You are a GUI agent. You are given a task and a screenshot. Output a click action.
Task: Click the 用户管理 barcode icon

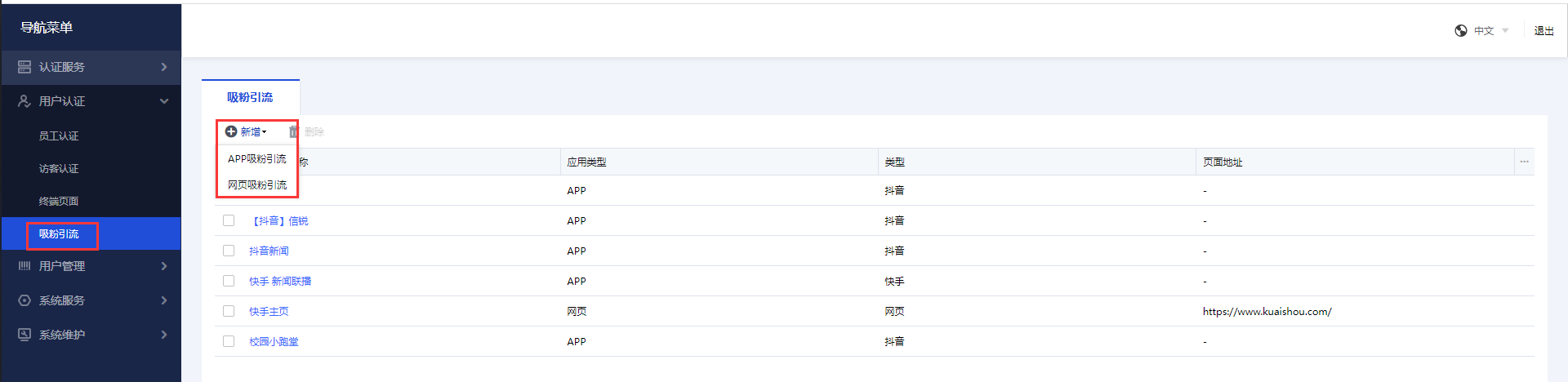coord(24,266)
